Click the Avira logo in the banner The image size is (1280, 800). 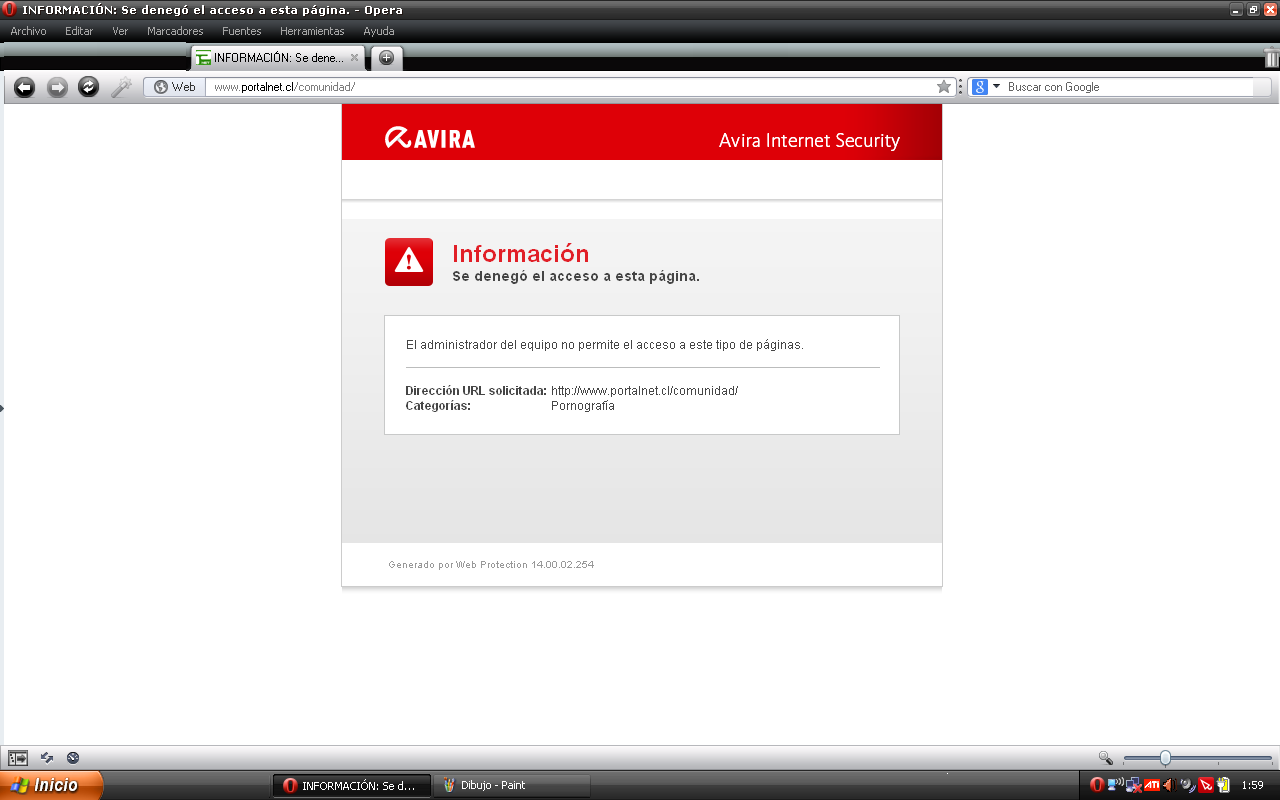430,138
